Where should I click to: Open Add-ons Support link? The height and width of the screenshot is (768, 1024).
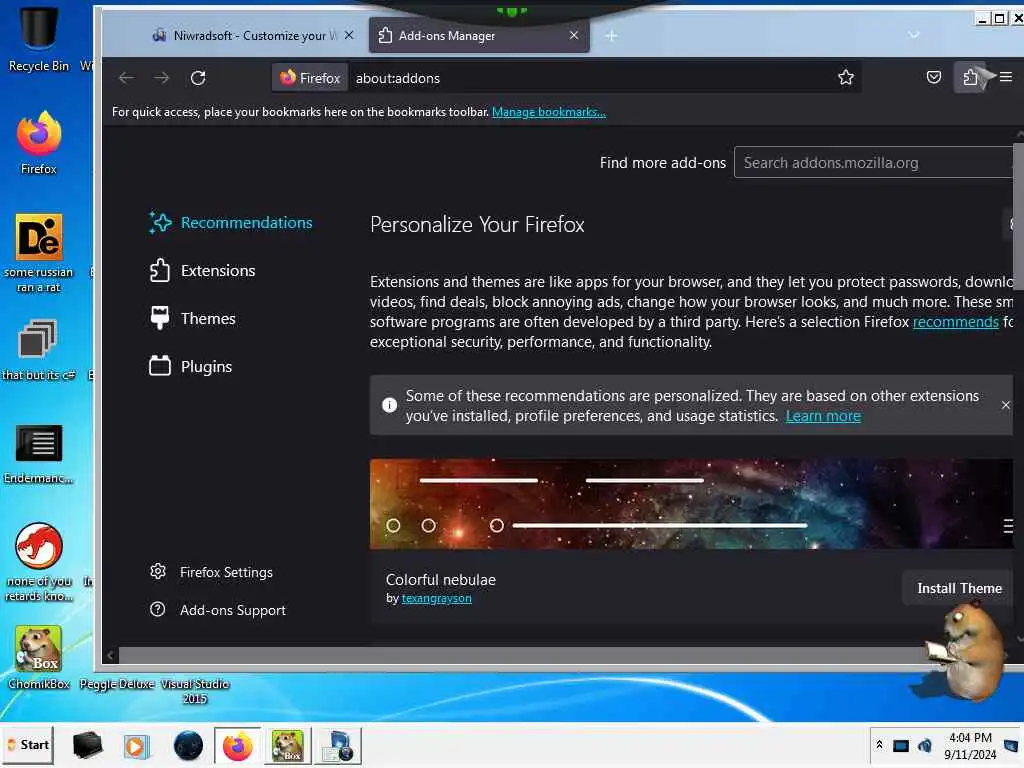[217, 610]
